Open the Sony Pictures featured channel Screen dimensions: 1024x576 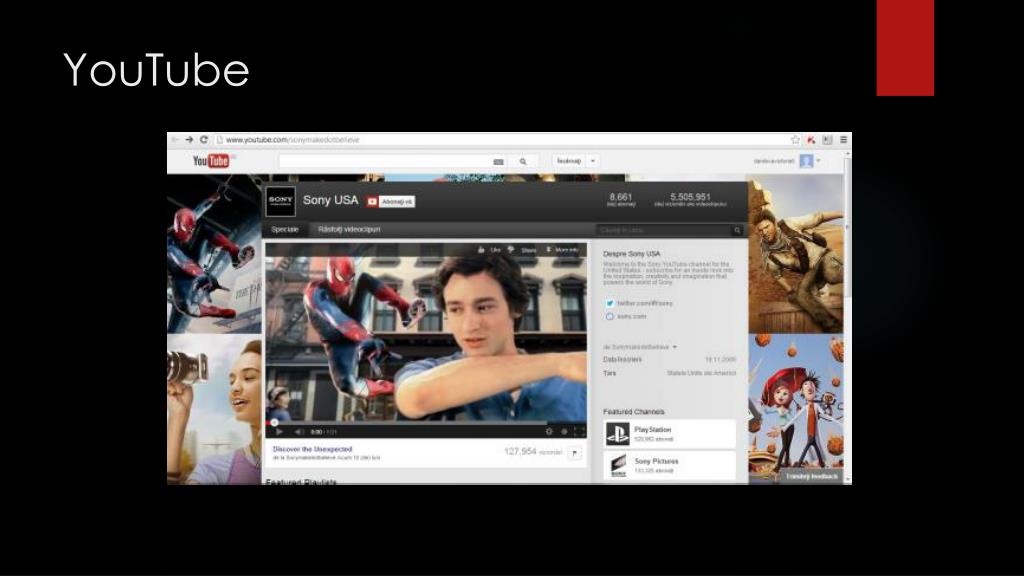pyautogui.click(x=669, y=465)
